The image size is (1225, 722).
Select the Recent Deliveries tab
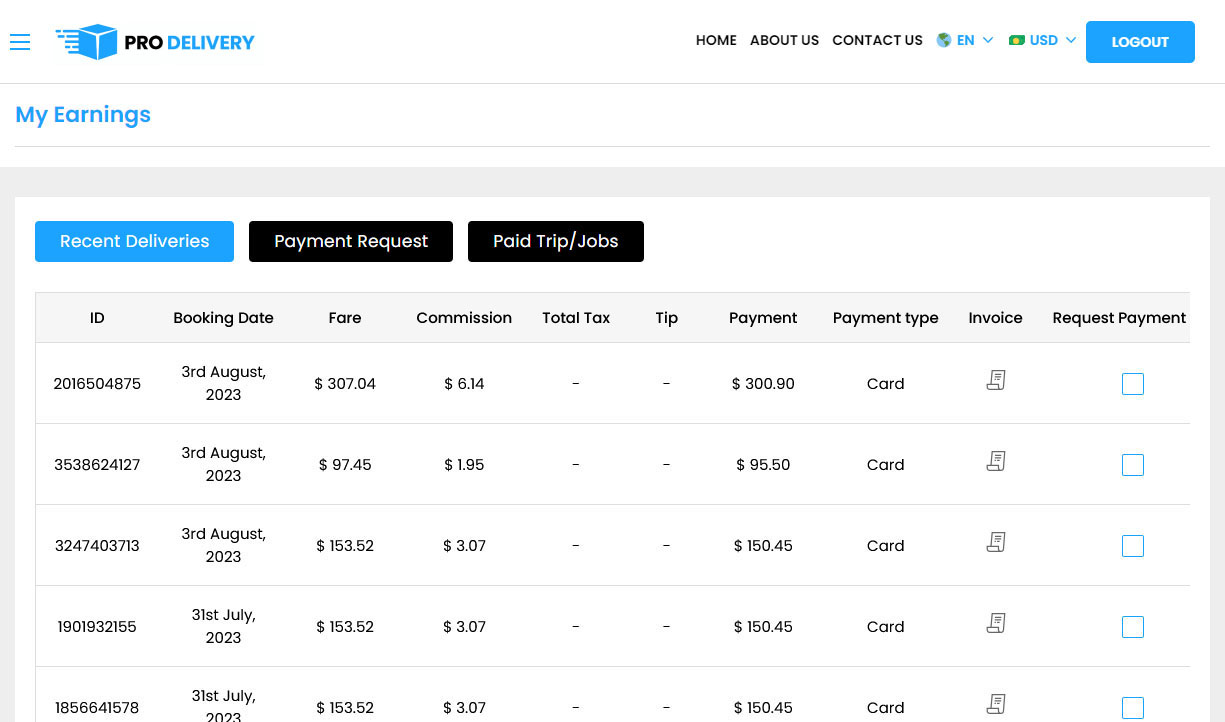[x=134, y=241]
